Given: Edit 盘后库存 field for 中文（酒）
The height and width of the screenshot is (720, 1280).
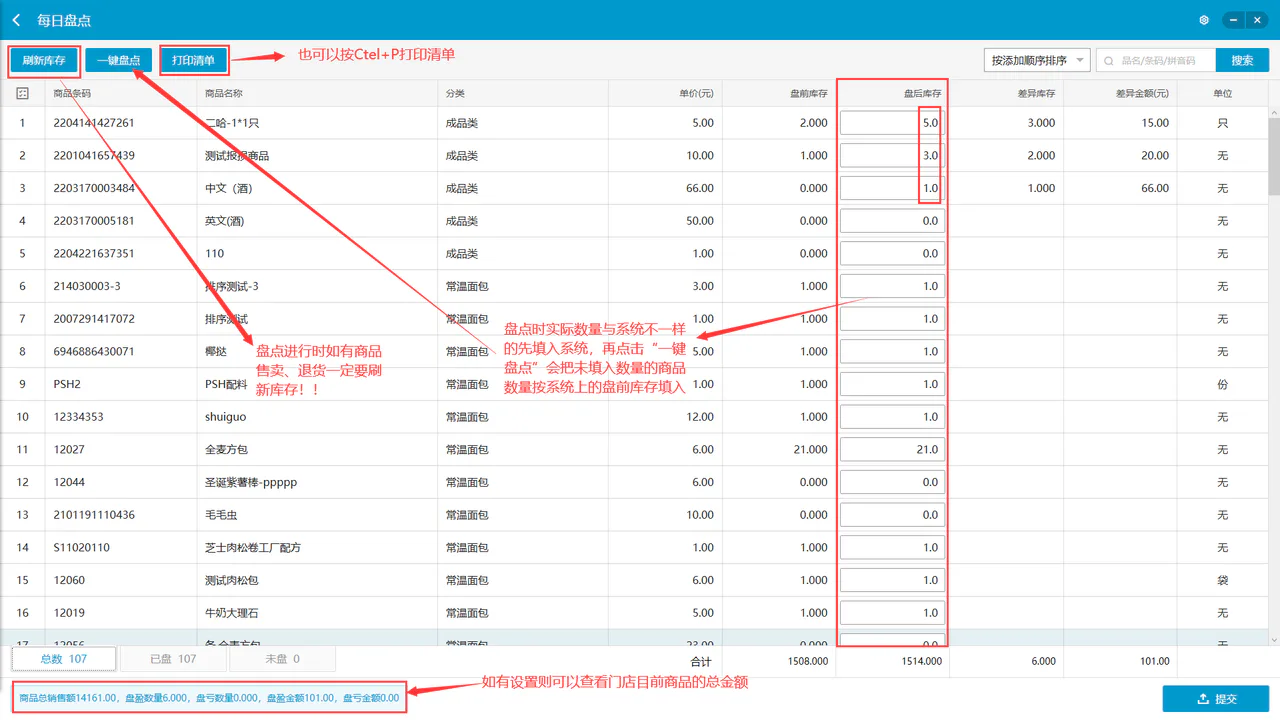Looking at the screenshot, I should pos(892,188).
